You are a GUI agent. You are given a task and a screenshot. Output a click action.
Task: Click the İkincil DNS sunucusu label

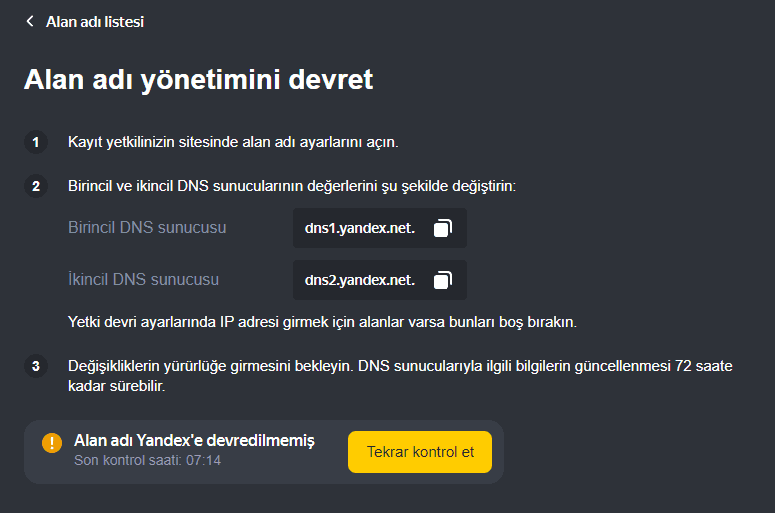[x=143, y=279]
